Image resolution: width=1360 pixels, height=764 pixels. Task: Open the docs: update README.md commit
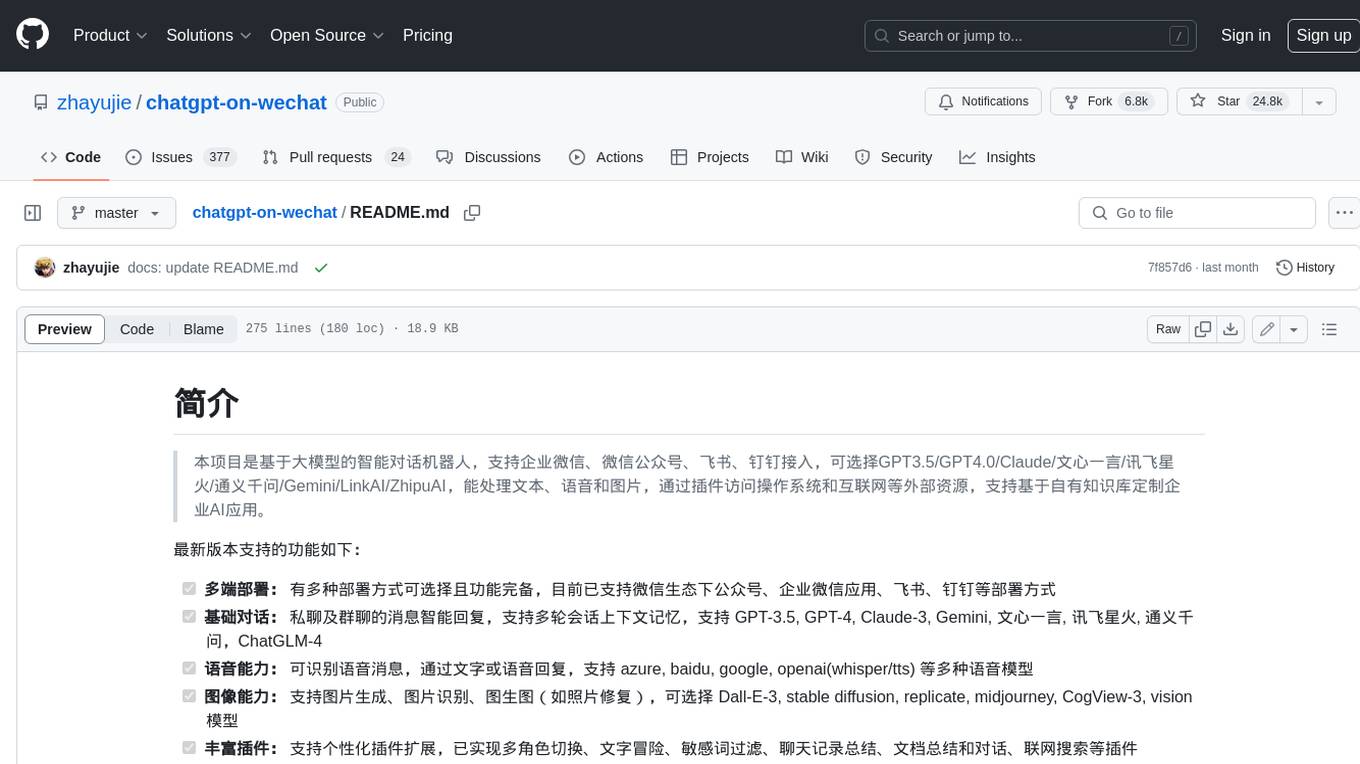pos(213,268)
